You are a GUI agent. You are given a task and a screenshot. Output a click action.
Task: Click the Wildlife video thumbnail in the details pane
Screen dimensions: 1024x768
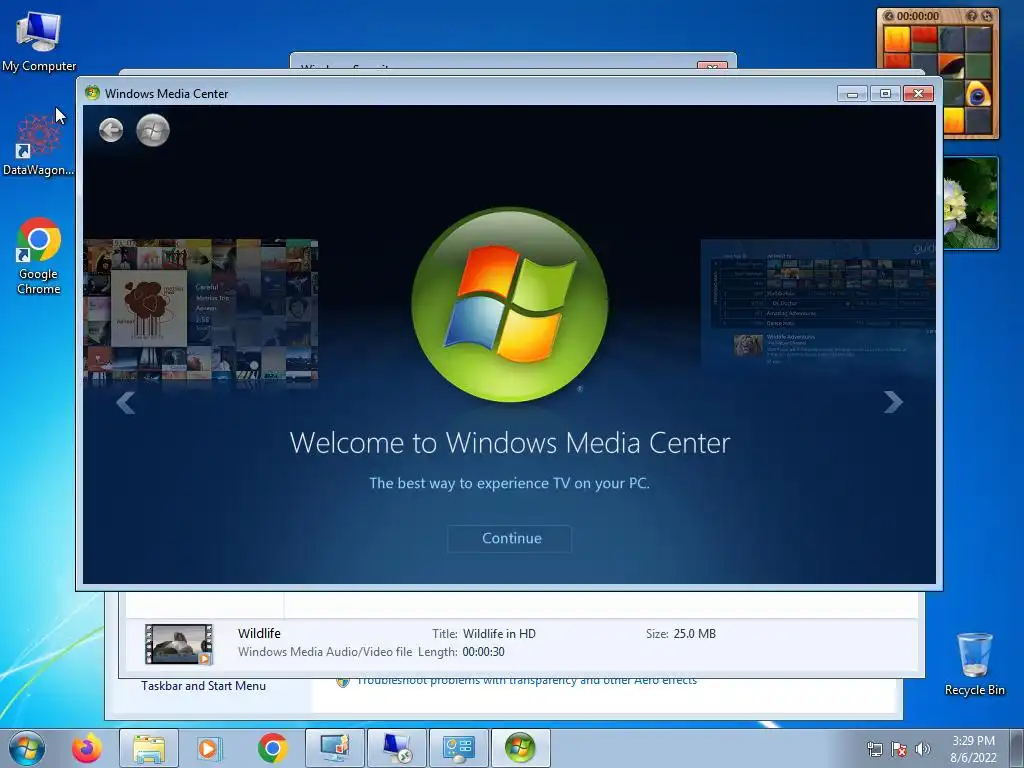[178, 644]
